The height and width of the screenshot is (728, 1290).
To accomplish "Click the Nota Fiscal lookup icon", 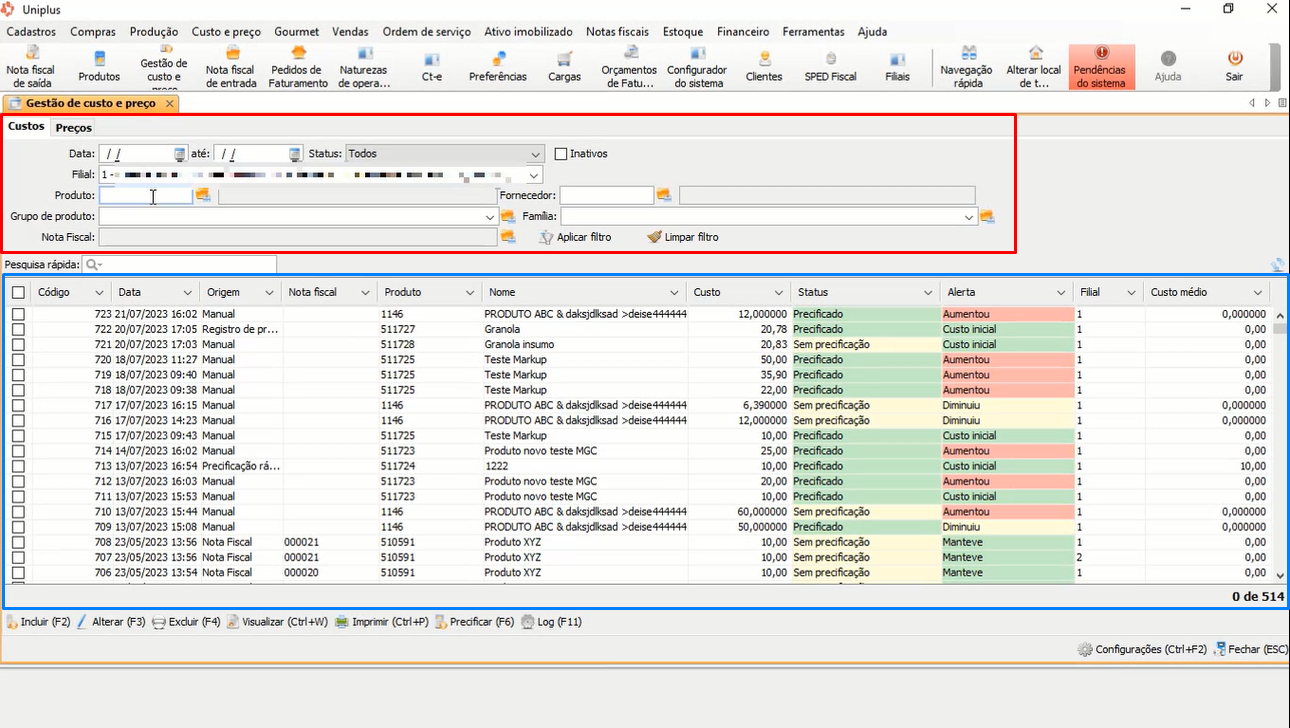I will (x=508, y=237).
